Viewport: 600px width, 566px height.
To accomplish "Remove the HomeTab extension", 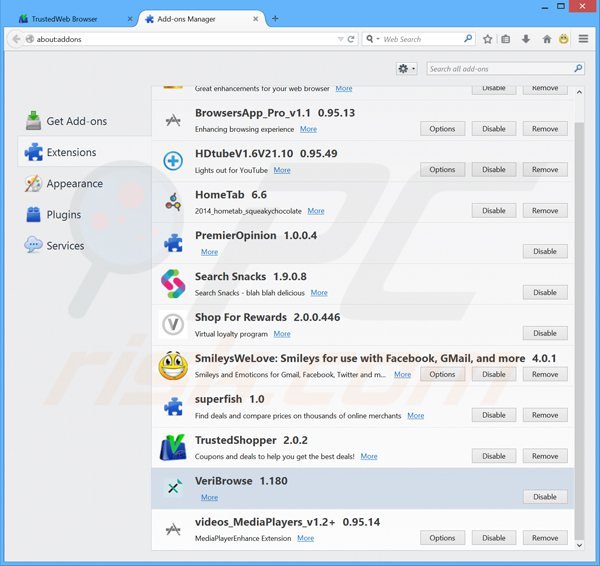I will (x=545, y=210).
